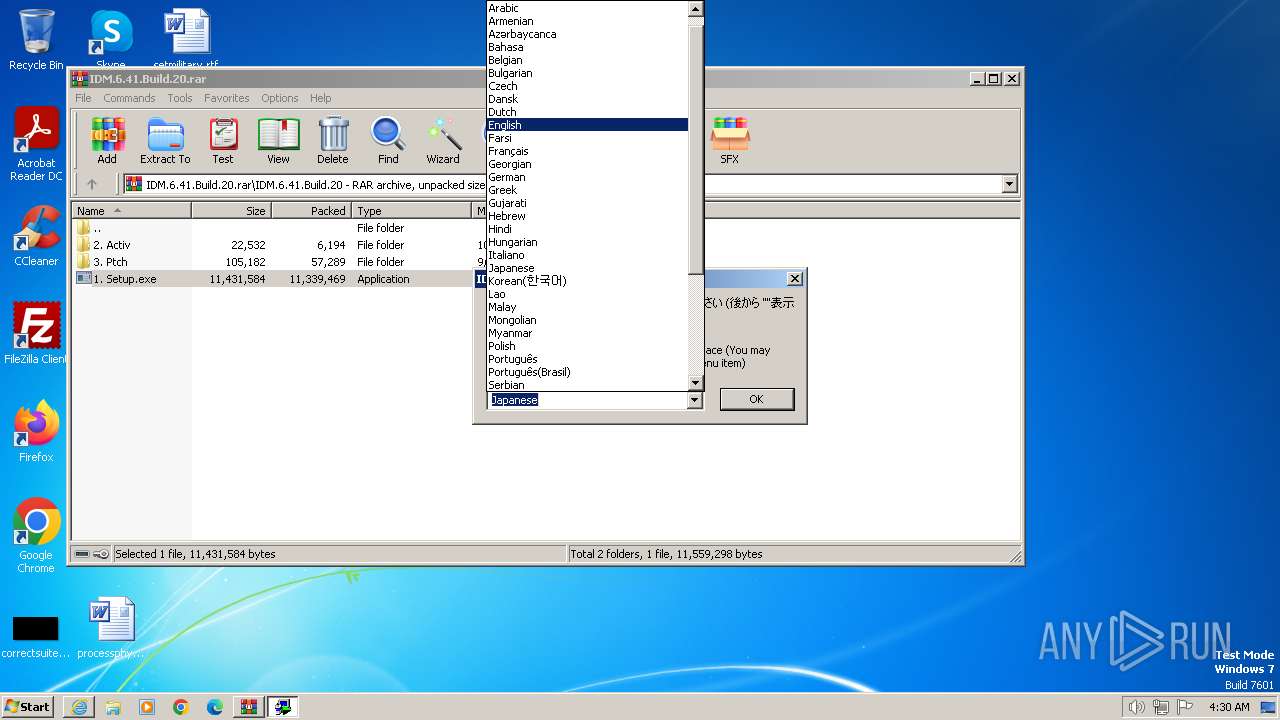Image resolution: width=1280 pixels, height=720 pixels.
Task: Select Acrobat Reader DC desktop icon
Action: 36,144
